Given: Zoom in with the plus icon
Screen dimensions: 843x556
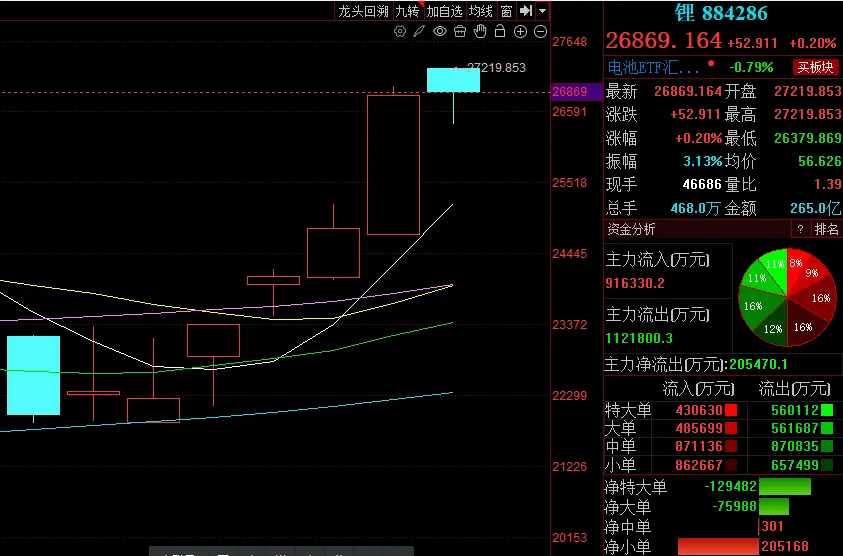Looking at the screenshot, I should coord(520,32).
